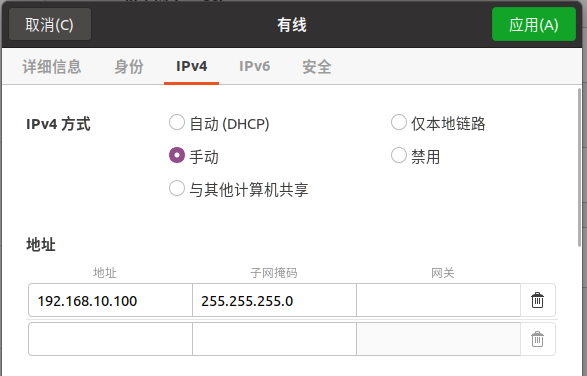Select the 禁用 radio option
This screenshot has width=587, height=376.
click(x=399, y=155)
